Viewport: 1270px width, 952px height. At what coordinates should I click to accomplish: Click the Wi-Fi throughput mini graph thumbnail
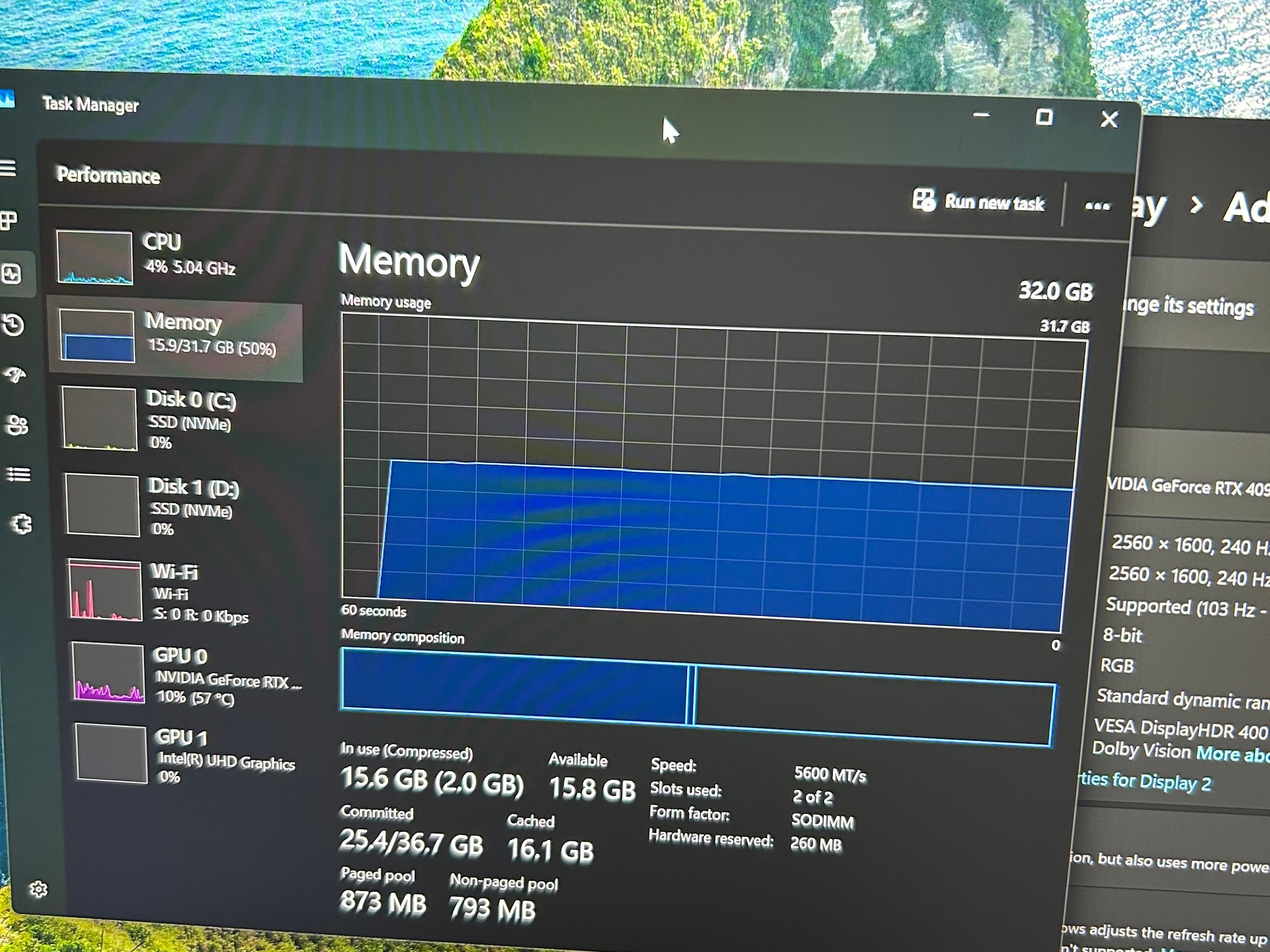105,589
